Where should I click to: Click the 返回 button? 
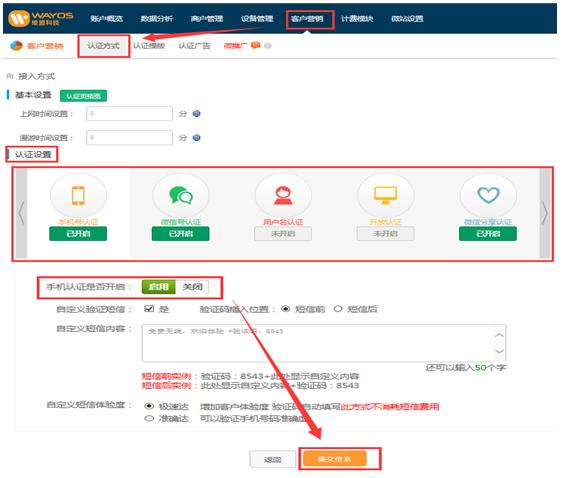pyautogui.click(x=273, y=460)
